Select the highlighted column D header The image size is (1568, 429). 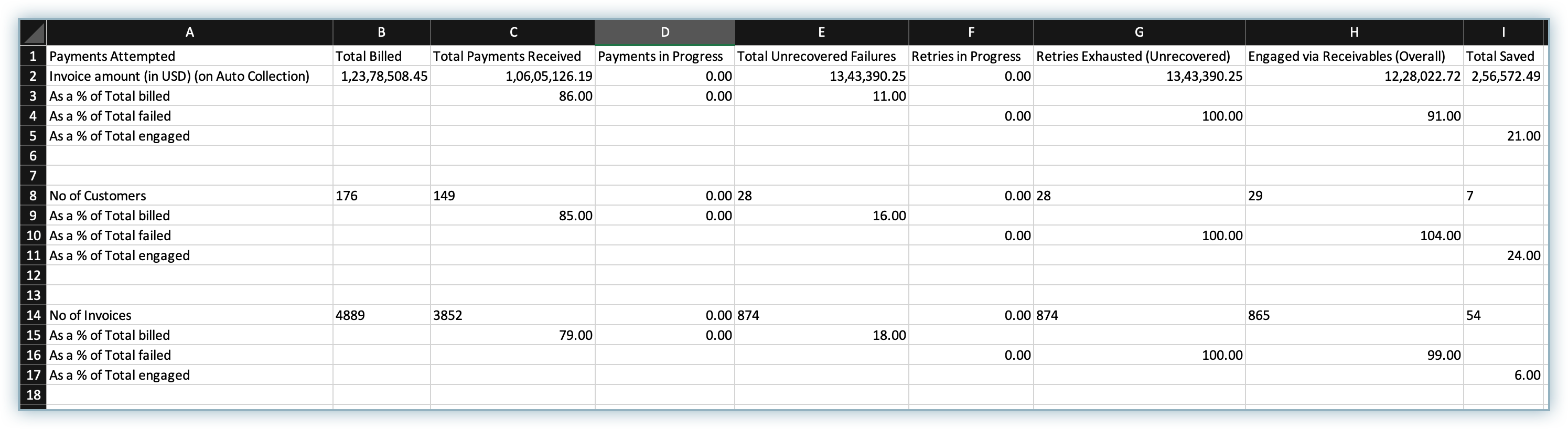(665, 32)
